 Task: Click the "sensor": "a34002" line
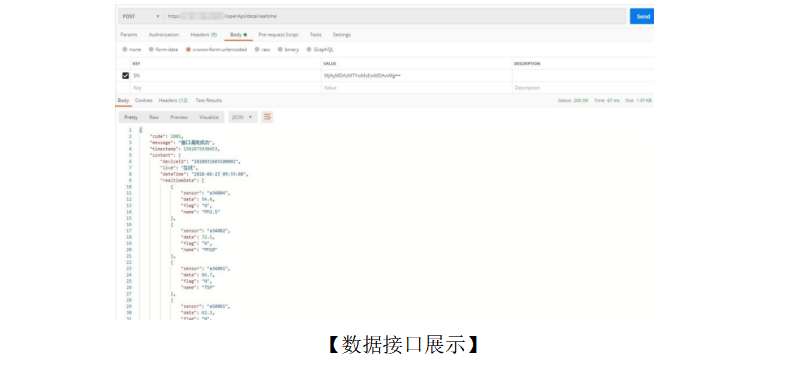pyautogui.click(x=206, y=230)
